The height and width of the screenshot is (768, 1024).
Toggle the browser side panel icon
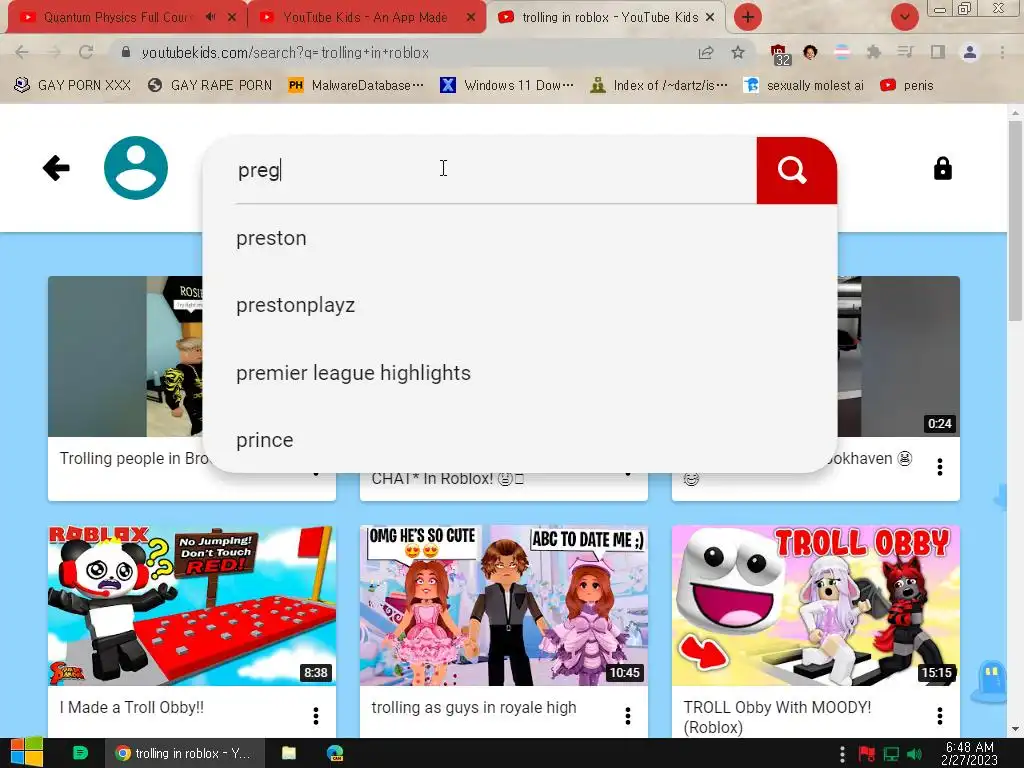938,52
